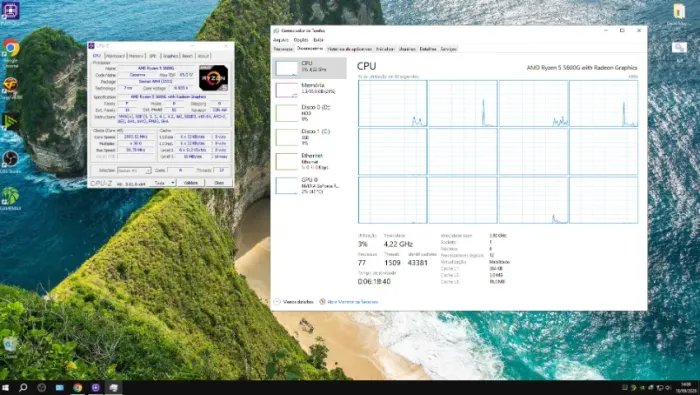Select CPU in the performance sidebar
The image size is (700, 395).
(x=309, y=68)
